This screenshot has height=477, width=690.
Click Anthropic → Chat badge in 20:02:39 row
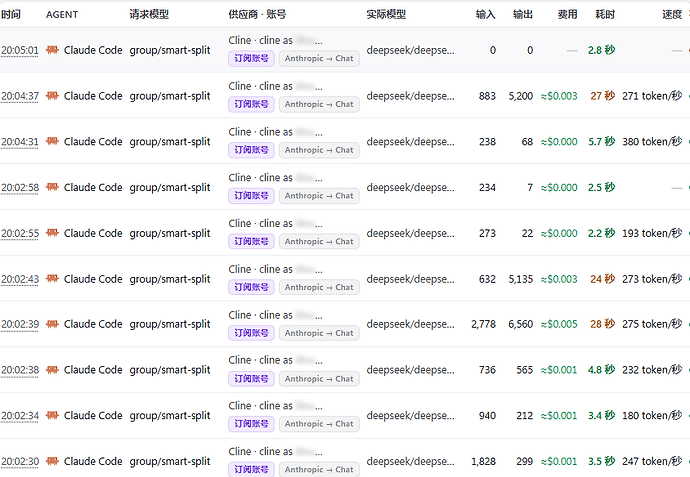pyautogui.click(x=319, y=333)
